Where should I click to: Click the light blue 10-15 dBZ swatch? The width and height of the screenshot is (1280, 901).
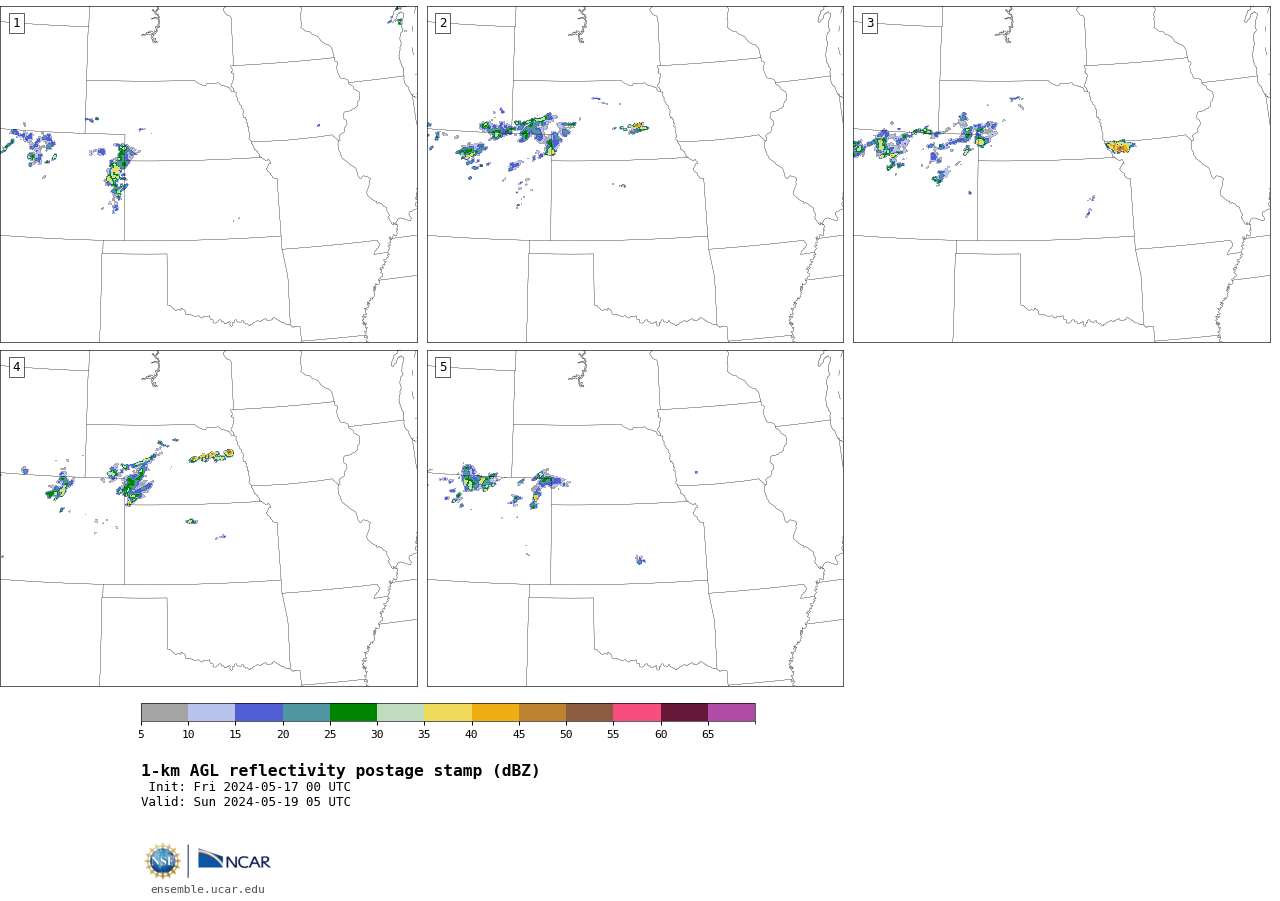(211, 713)
